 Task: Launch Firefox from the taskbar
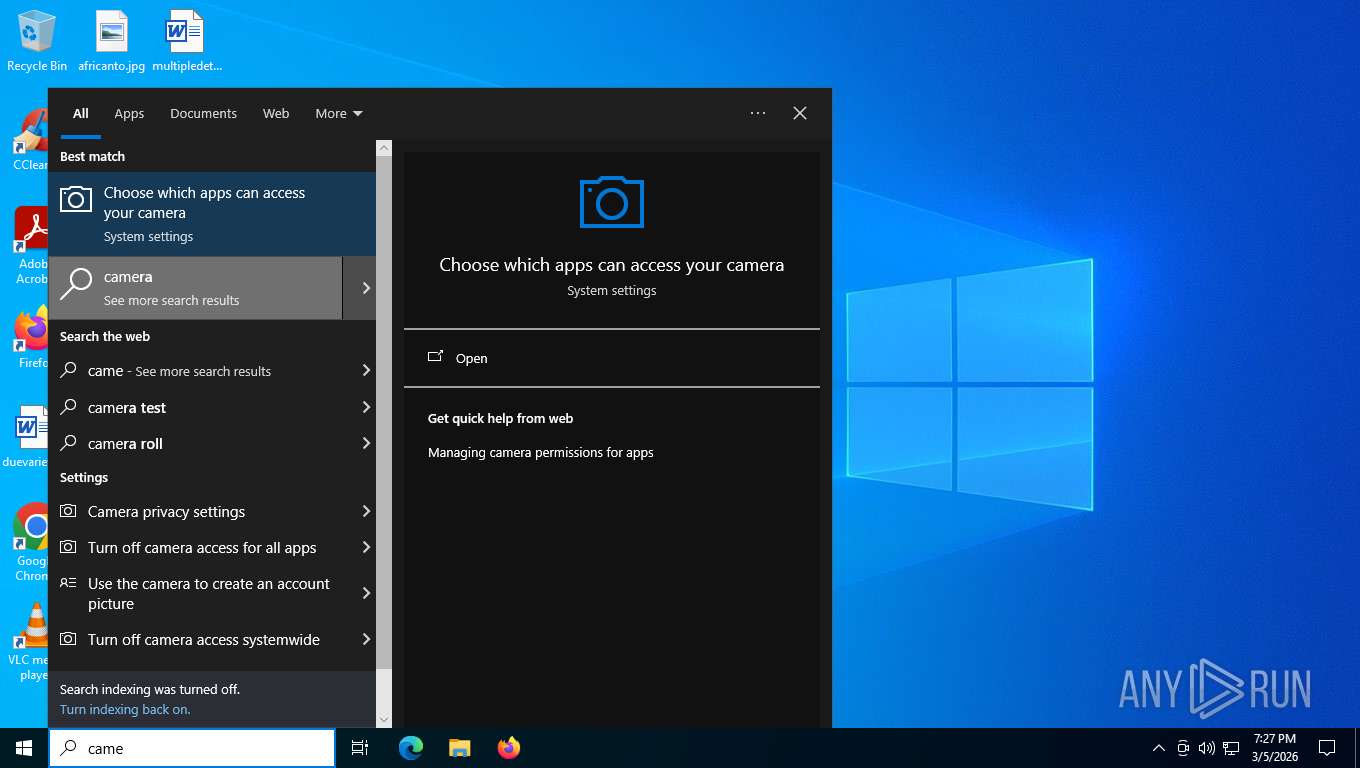pos(509,748)
